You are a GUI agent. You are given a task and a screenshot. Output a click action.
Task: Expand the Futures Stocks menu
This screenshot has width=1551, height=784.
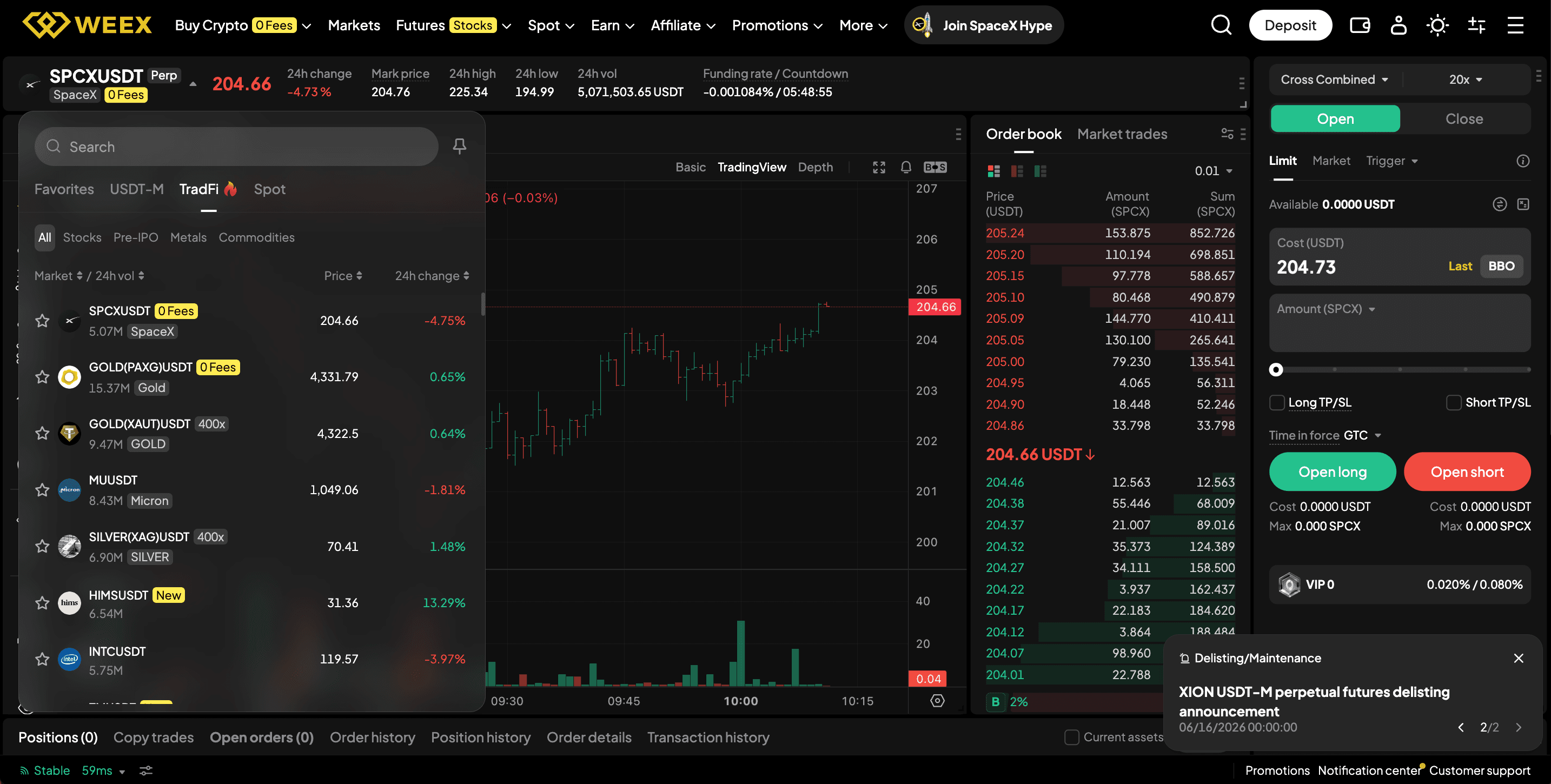point(453,25)
